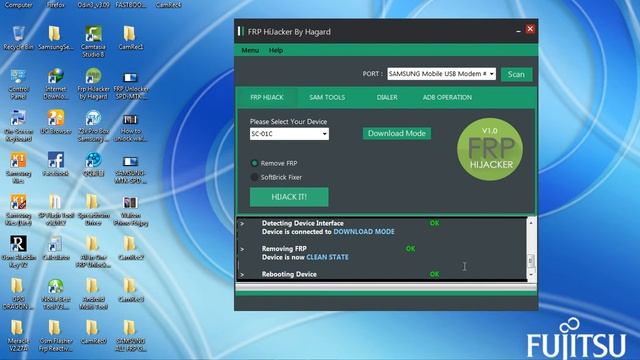Launch Frp HiJacker by Hagard desktop shortcut

tap(93, 84)
